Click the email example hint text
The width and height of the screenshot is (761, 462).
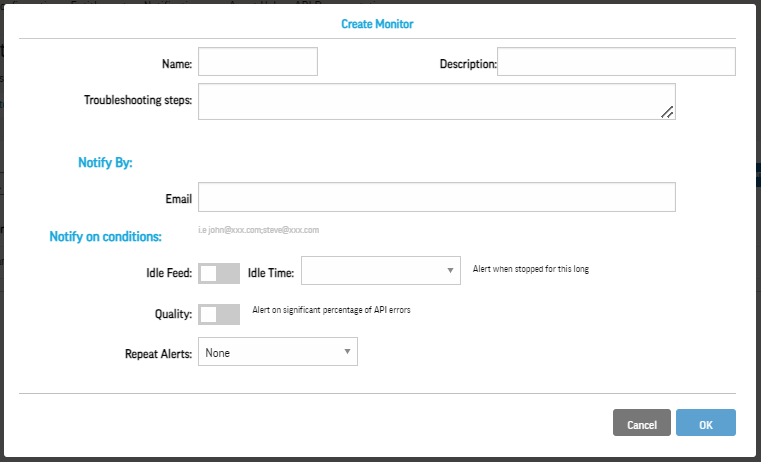click(258, 230)
